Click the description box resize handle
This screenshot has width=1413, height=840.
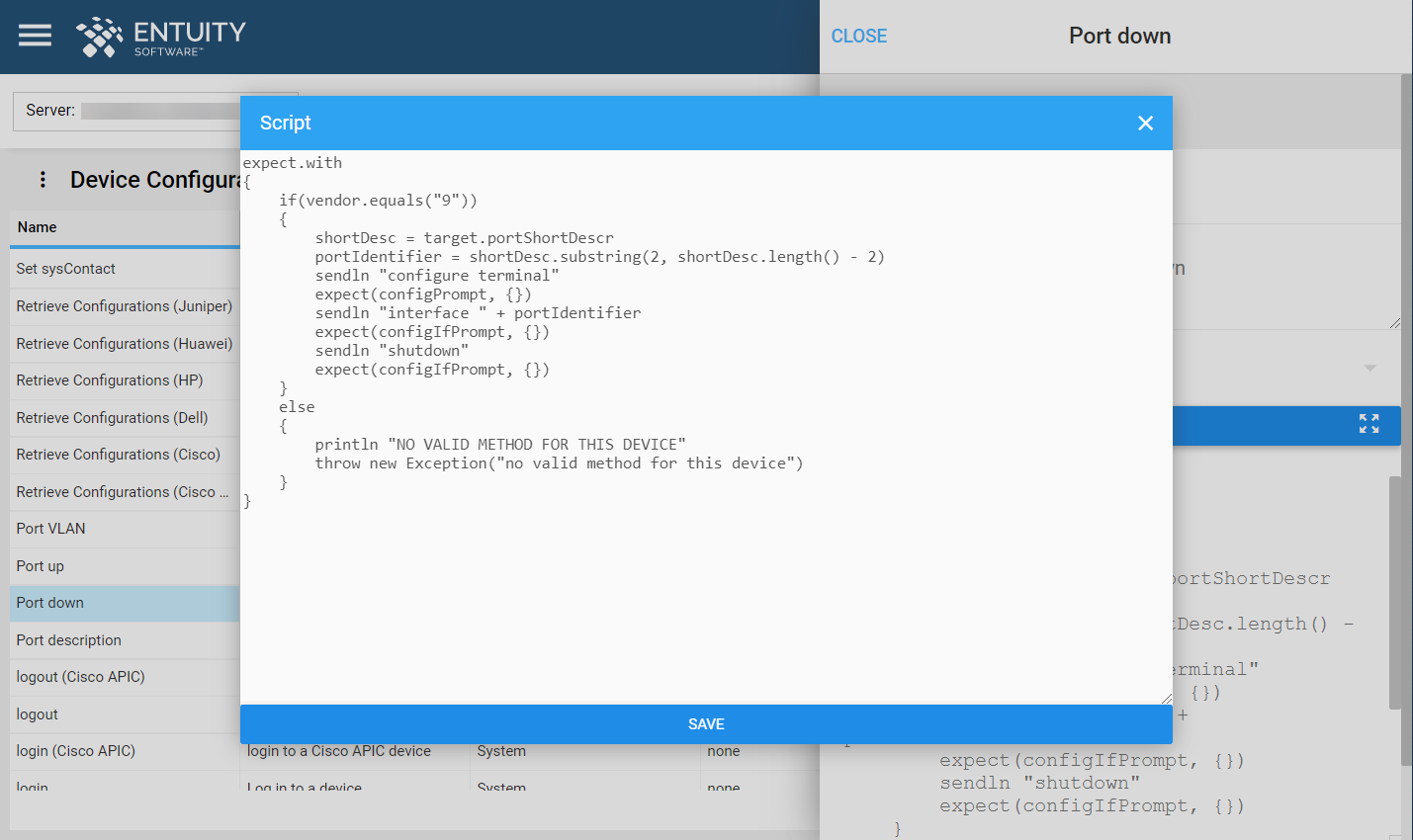pos(1394,324)
